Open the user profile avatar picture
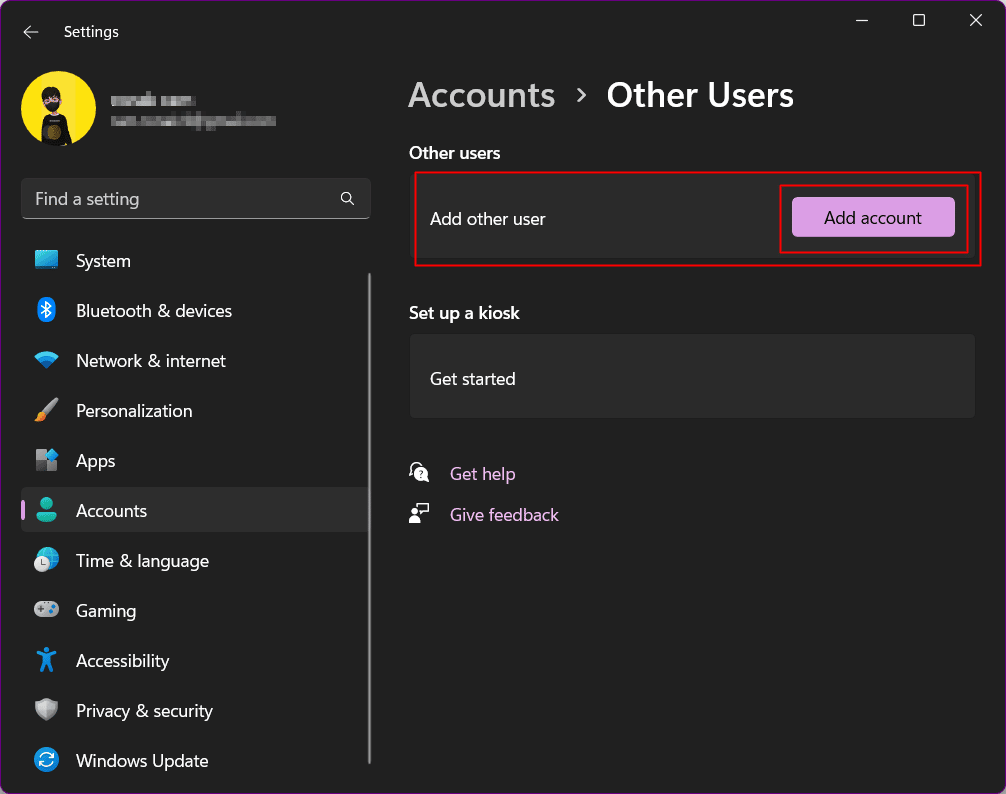 click(58, 108)
